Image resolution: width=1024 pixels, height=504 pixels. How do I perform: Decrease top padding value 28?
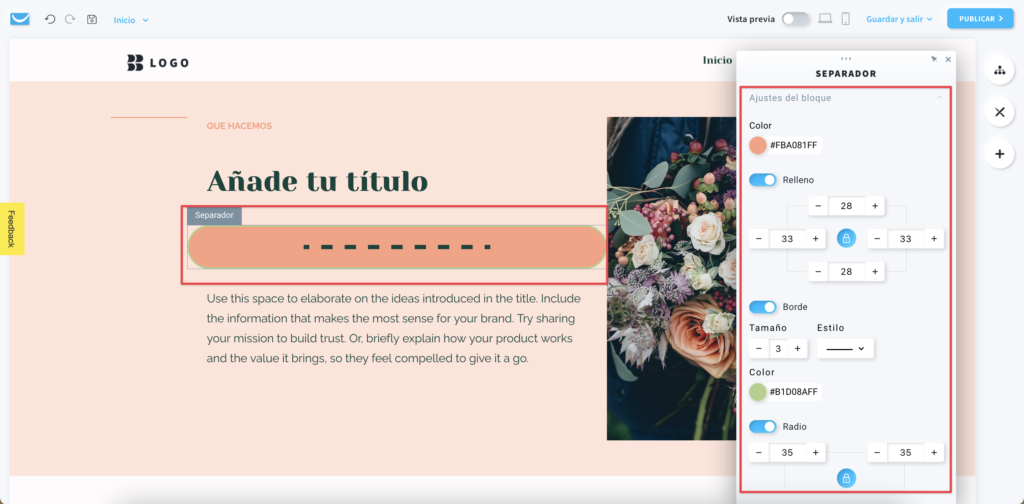(x=818, y=206)
